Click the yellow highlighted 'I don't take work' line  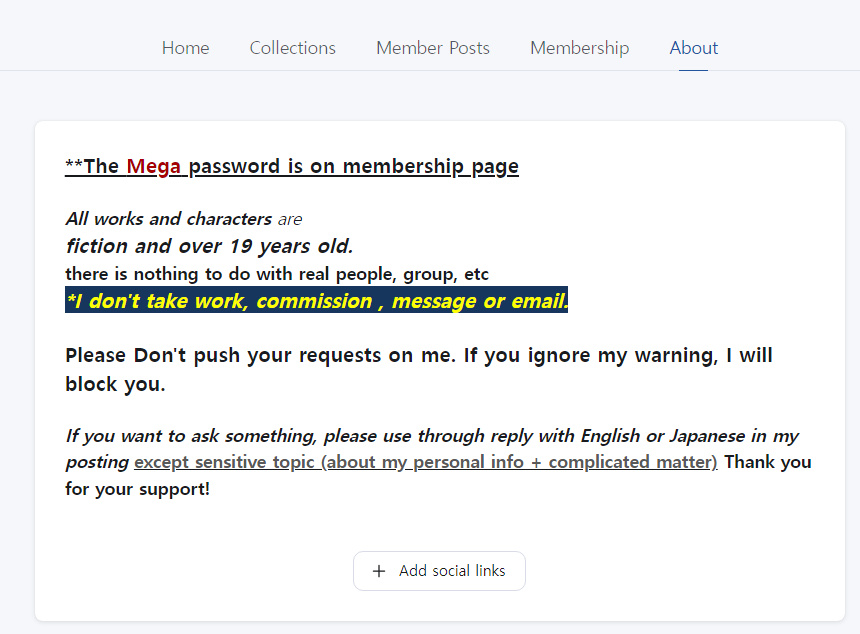tap(316, 300)
